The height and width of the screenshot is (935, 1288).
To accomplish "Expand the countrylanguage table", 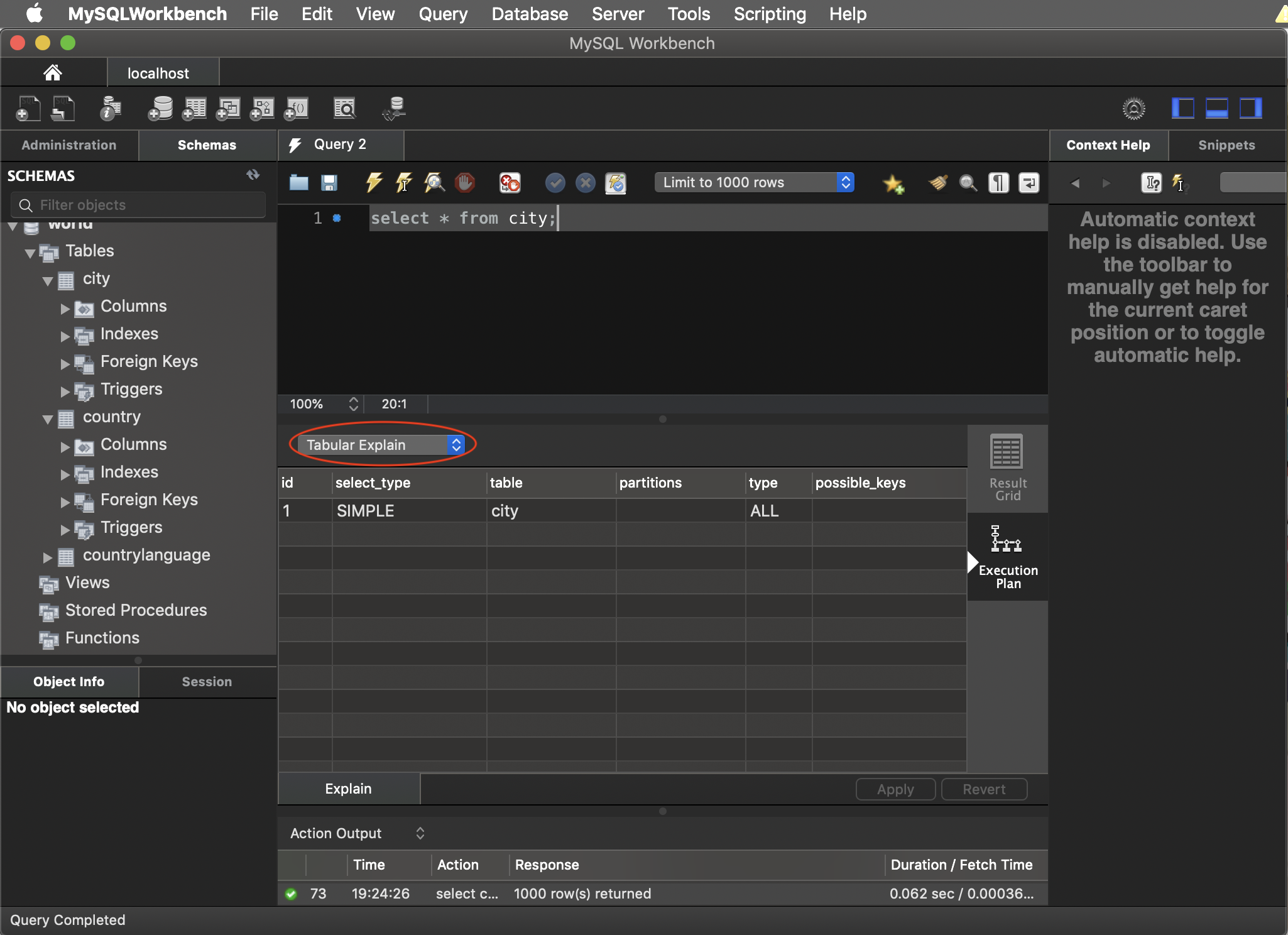I will (47, 557).
